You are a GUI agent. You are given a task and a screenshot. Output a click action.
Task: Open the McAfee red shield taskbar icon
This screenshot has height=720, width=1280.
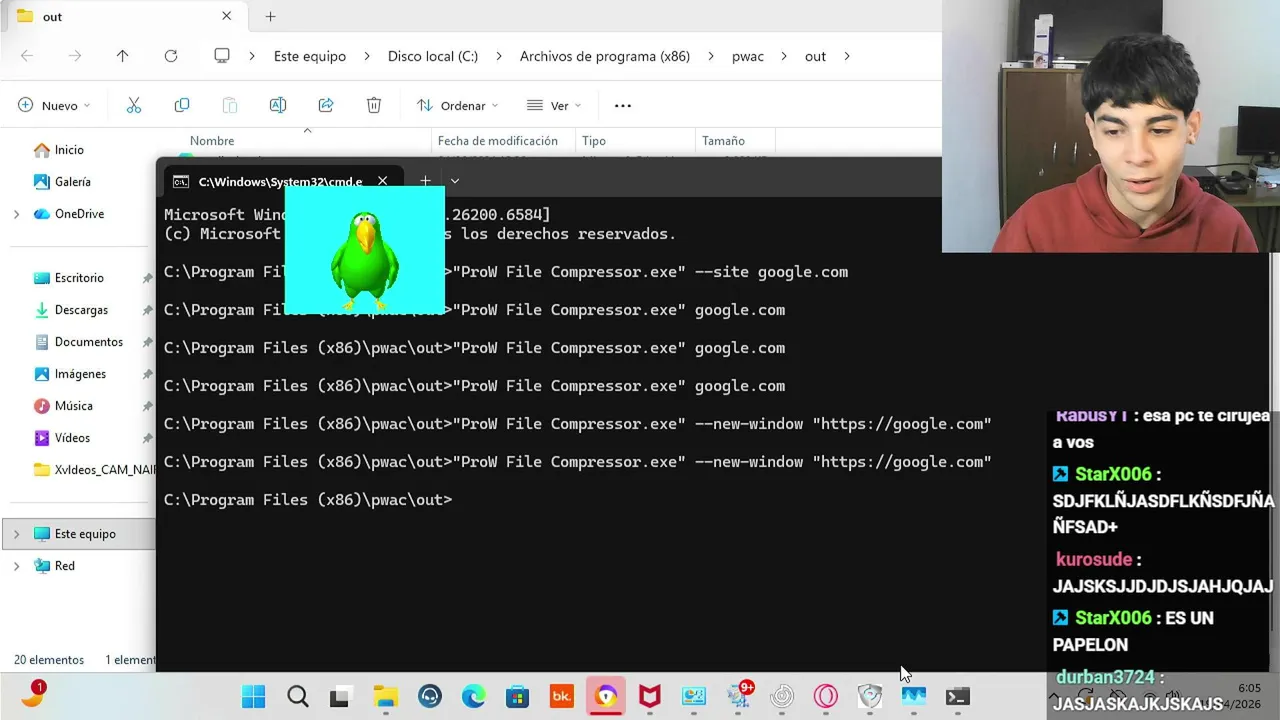coord(650,696)
